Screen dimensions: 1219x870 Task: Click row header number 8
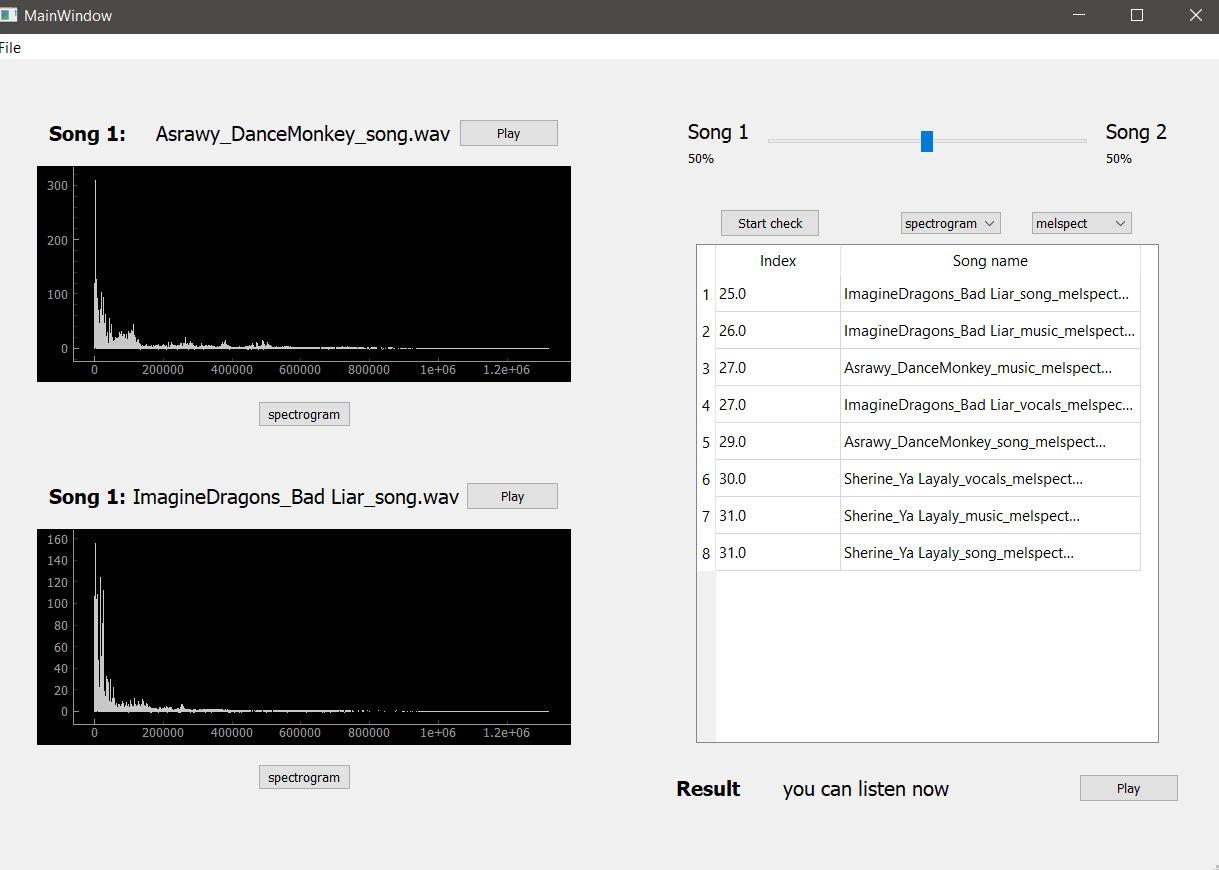coord(706,554)
